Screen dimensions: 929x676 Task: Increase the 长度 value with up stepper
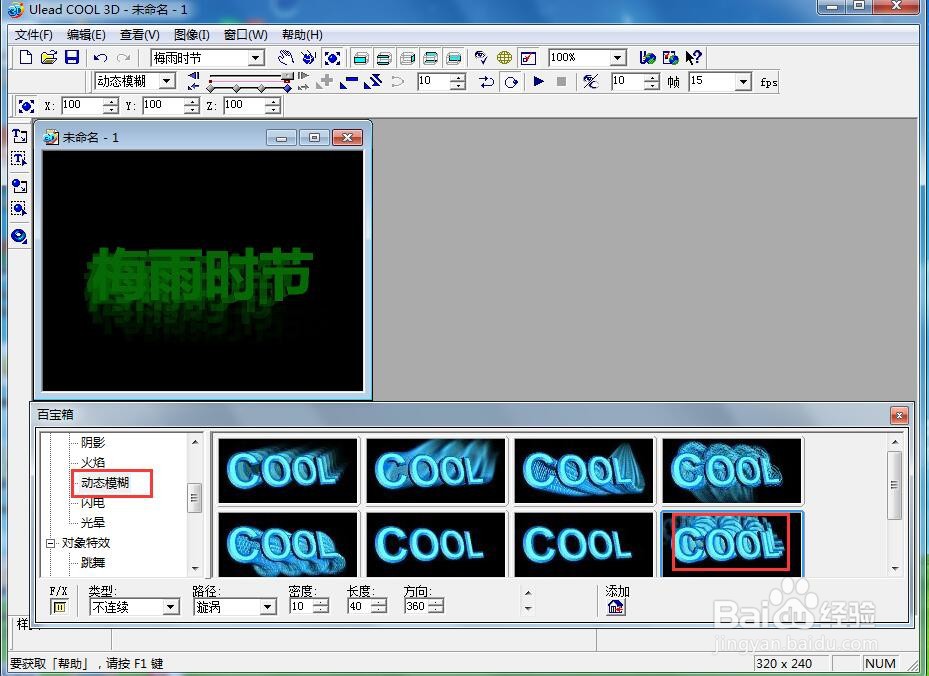click(379, 603)
